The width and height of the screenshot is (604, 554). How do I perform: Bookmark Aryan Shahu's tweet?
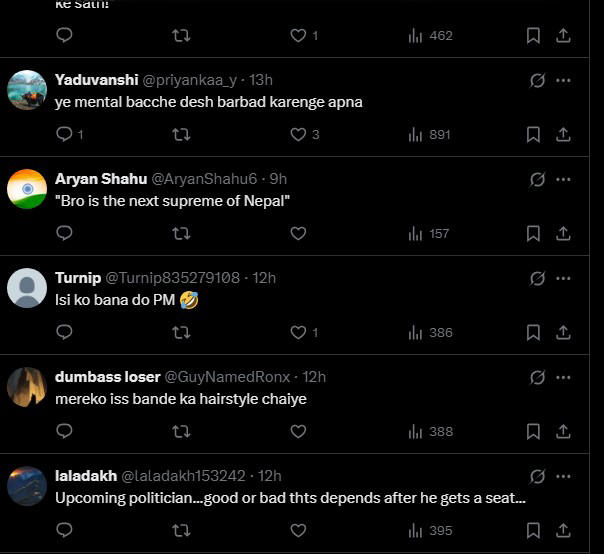pos(534,233)
